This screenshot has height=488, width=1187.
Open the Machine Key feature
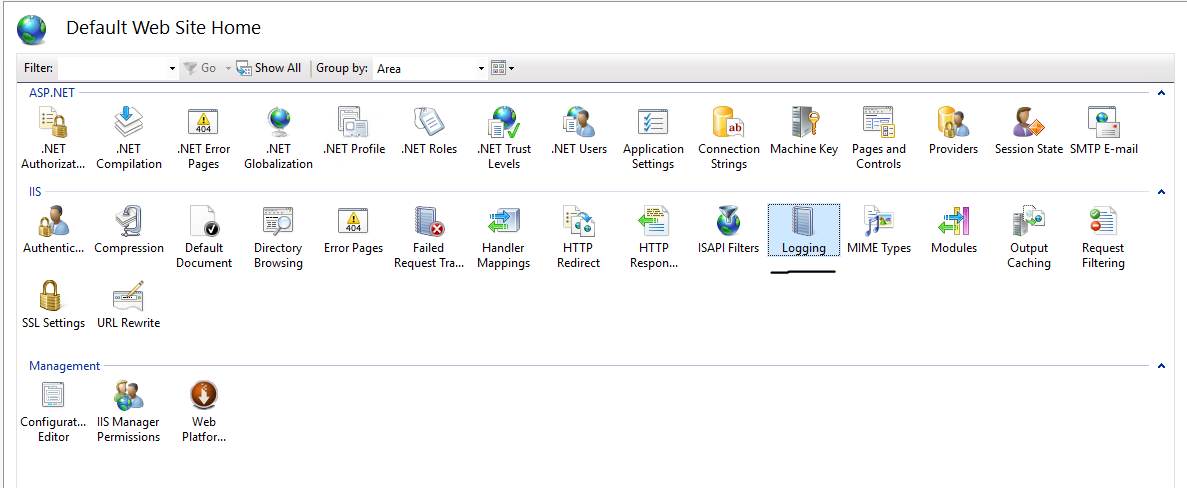coord(804,132)
